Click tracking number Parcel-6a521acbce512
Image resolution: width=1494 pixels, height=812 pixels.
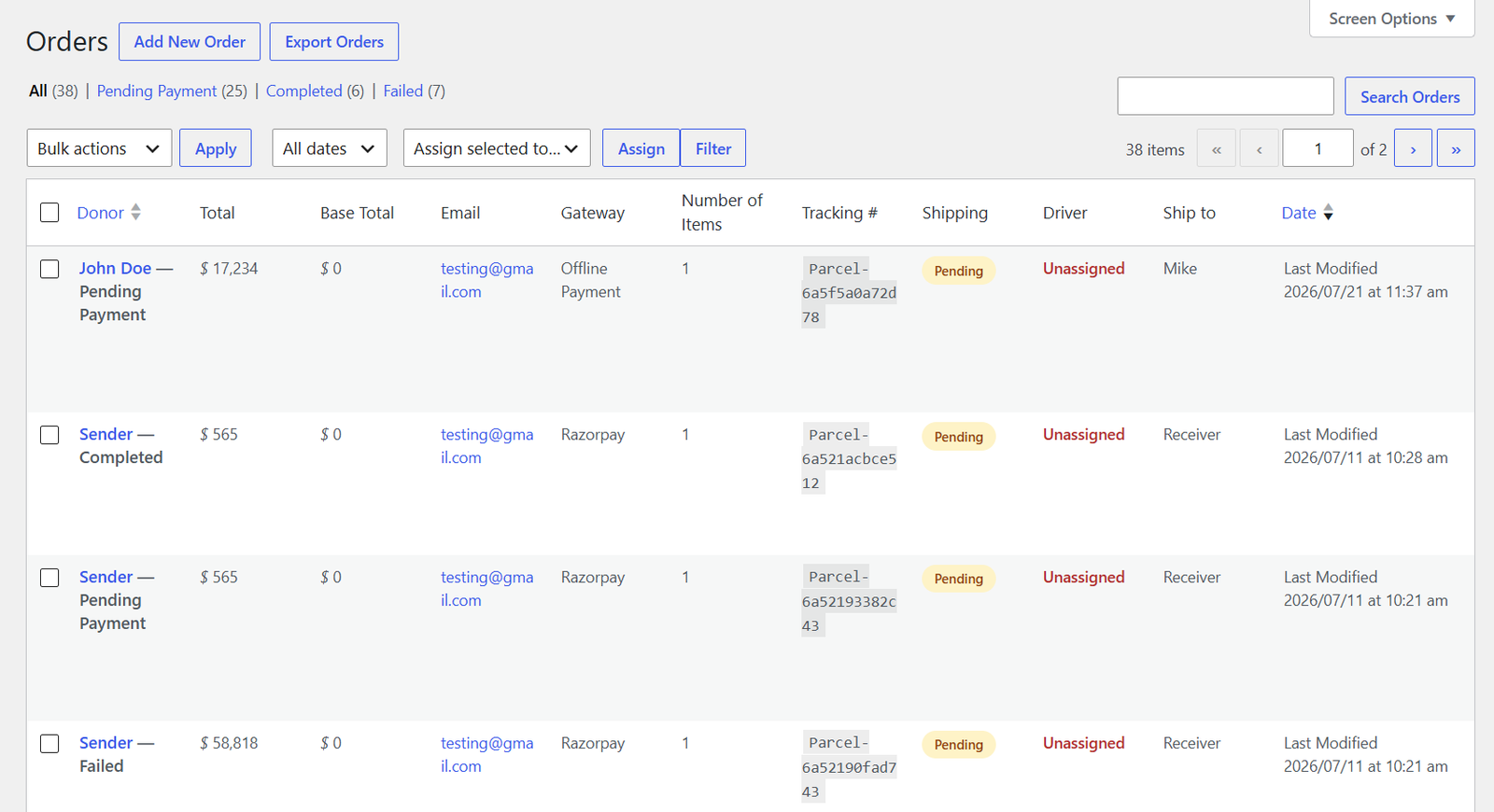point(849,459)
